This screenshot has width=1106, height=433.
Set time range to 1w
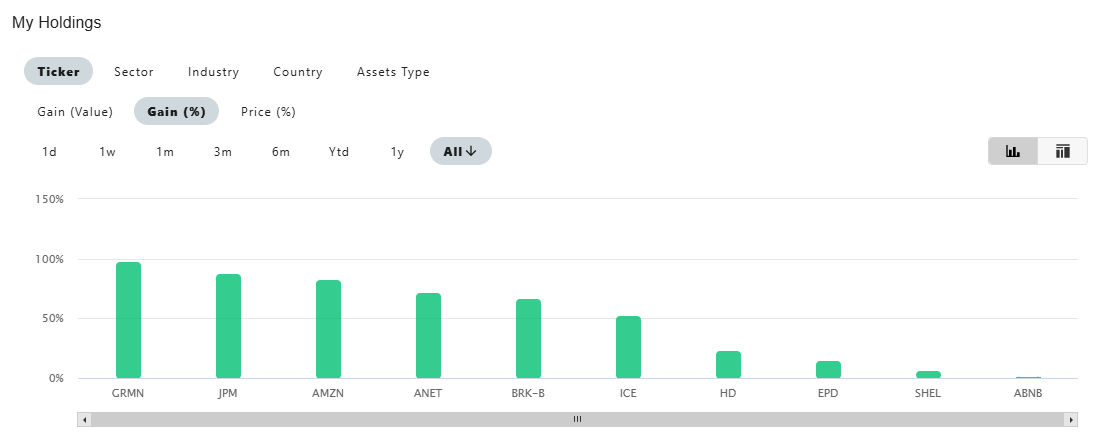click(107, 152)
